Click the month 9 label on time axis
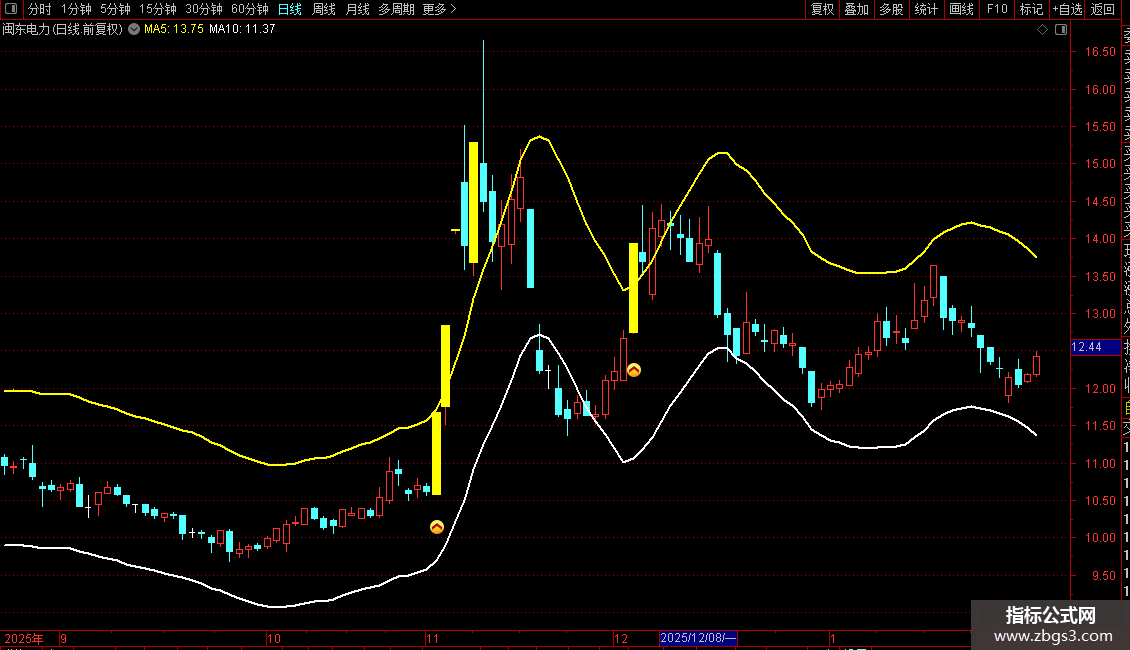This screenshot has height=650, width=1130. (63, 638)
